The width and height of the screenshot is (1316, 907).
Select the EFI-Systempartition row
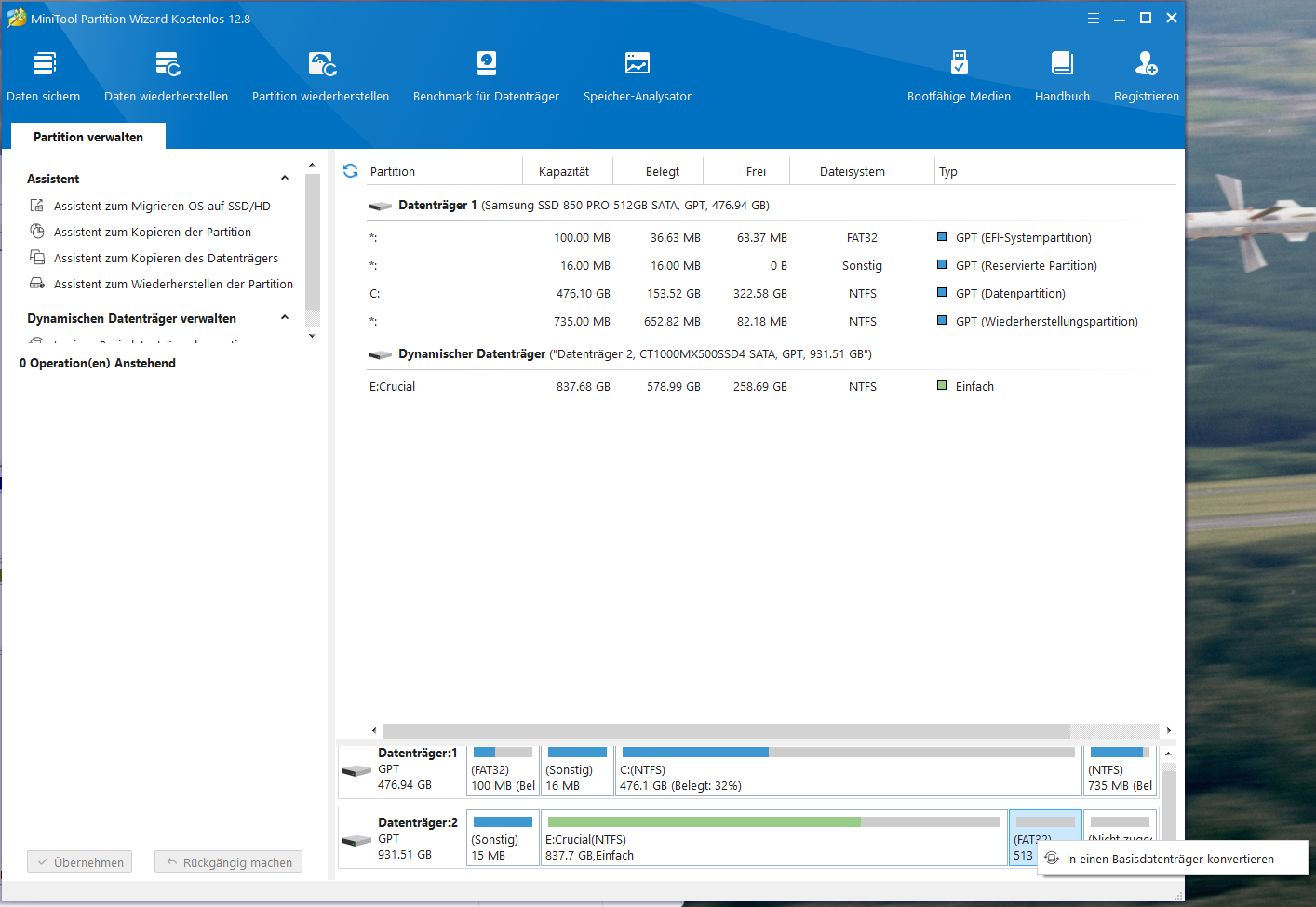(771, 237)
